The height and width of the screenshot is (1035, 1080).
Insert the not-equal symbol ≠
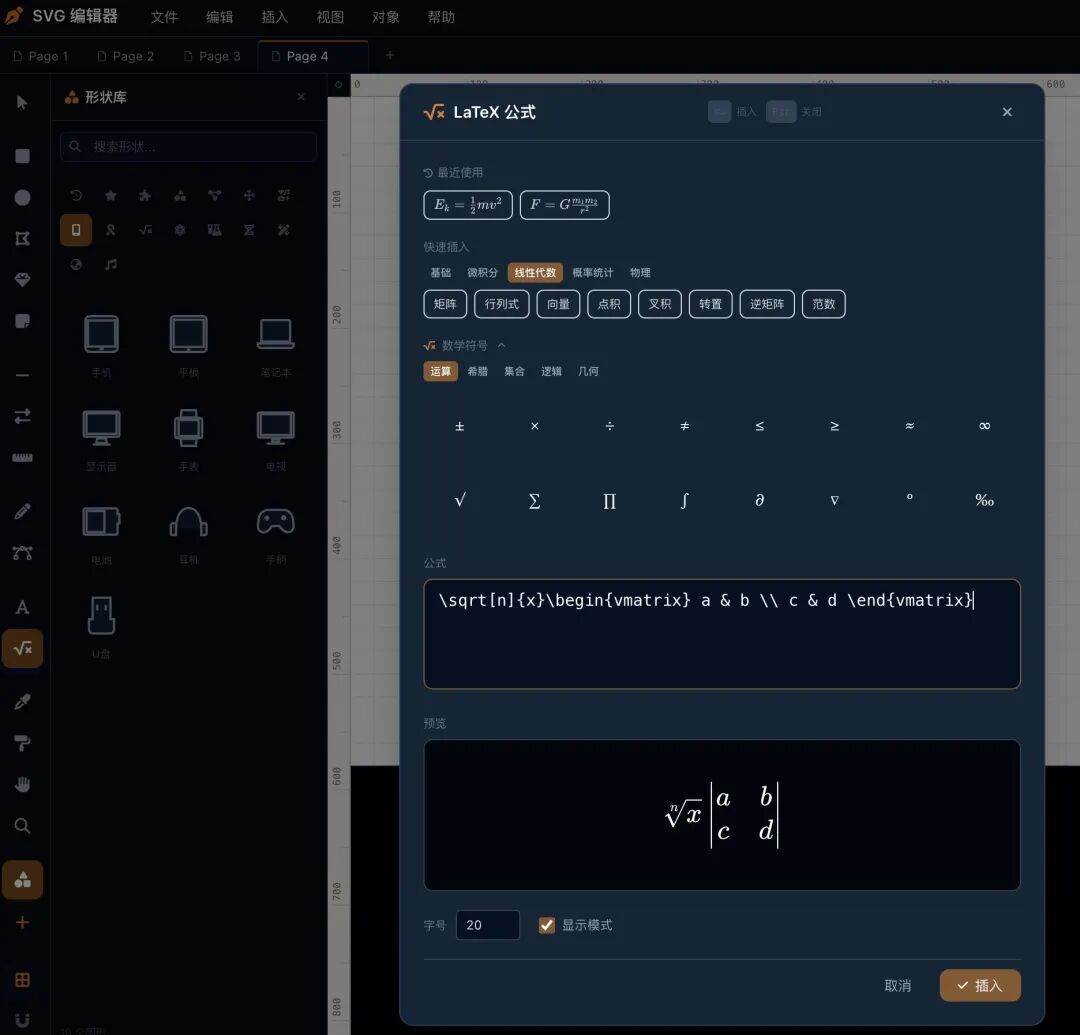(x=685, y=426)
